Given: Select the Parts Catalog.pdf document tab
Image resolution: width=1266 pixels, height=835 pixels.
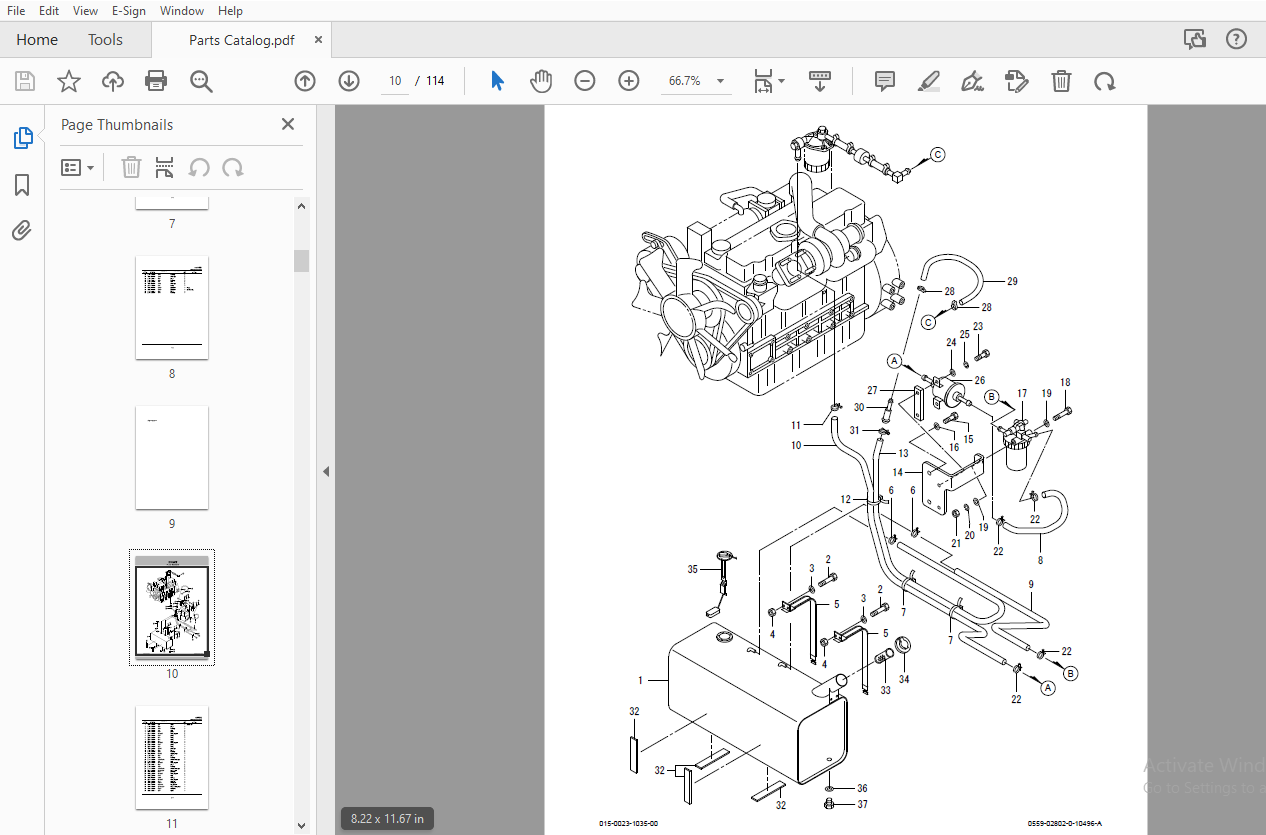Looking at the screenshot, I should click(x=242, y=40).
